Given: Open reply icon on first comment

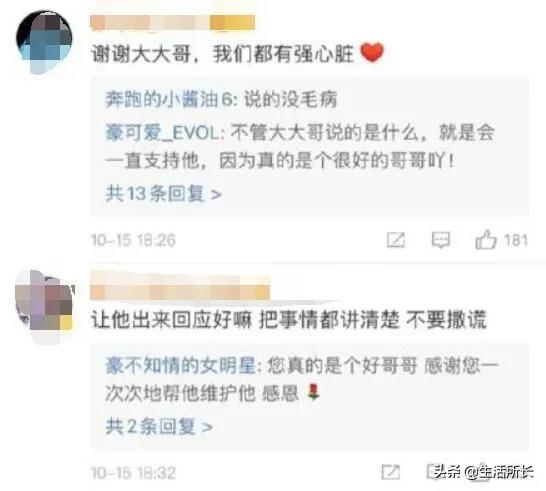Looking at the screenshot, I should click(x=441, y=240).
